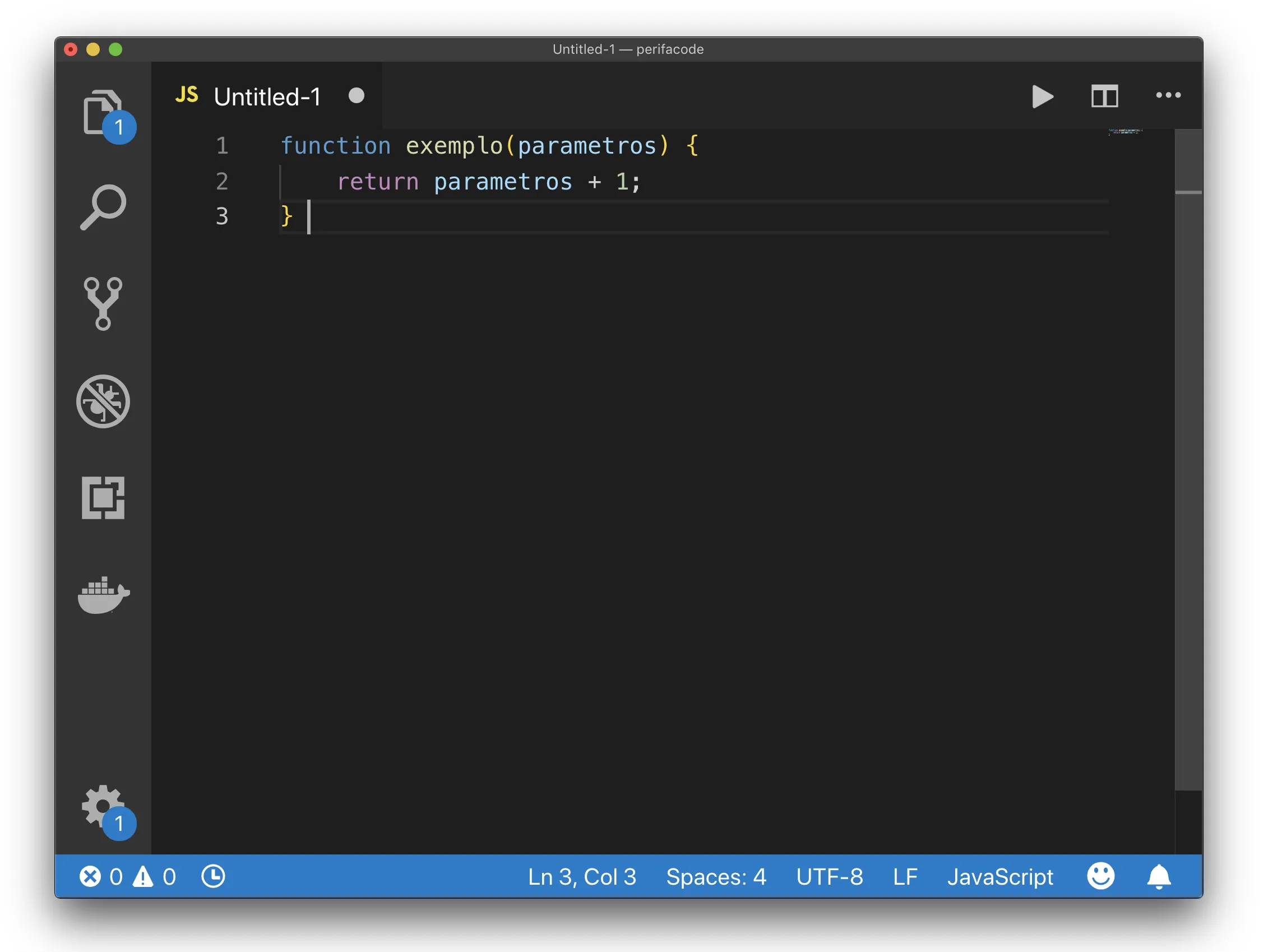
Task: Change the LF line ending setting
Action: [x=905, y=876]
